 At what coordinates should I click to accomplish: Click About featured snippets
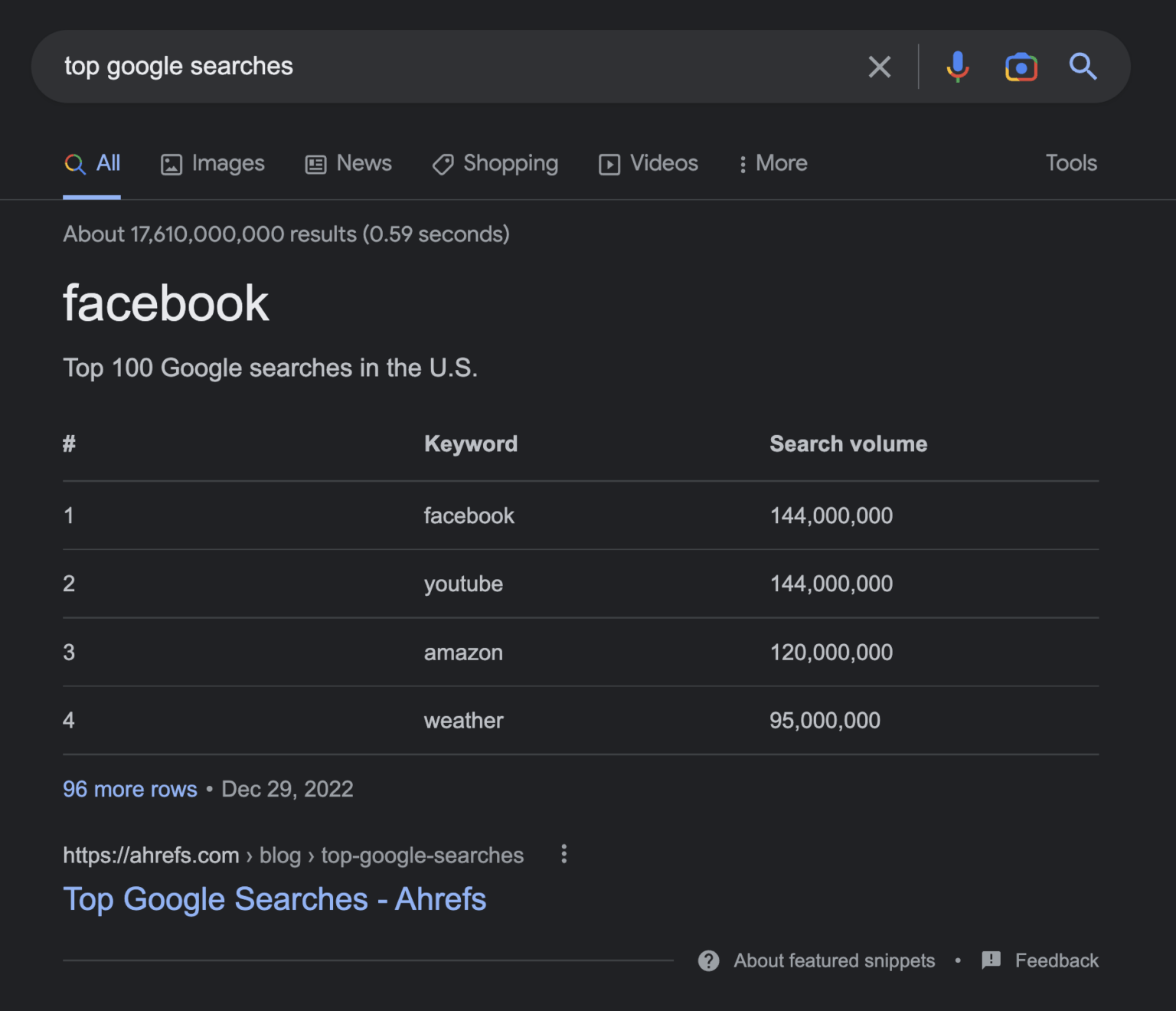(x=834, y=960)
